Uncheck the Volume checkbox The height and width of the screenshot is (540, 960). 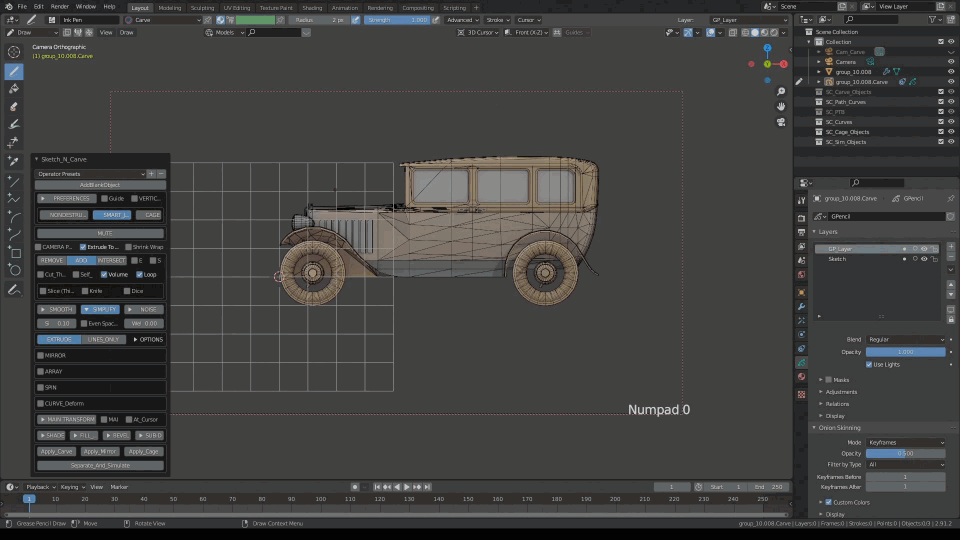104,274
